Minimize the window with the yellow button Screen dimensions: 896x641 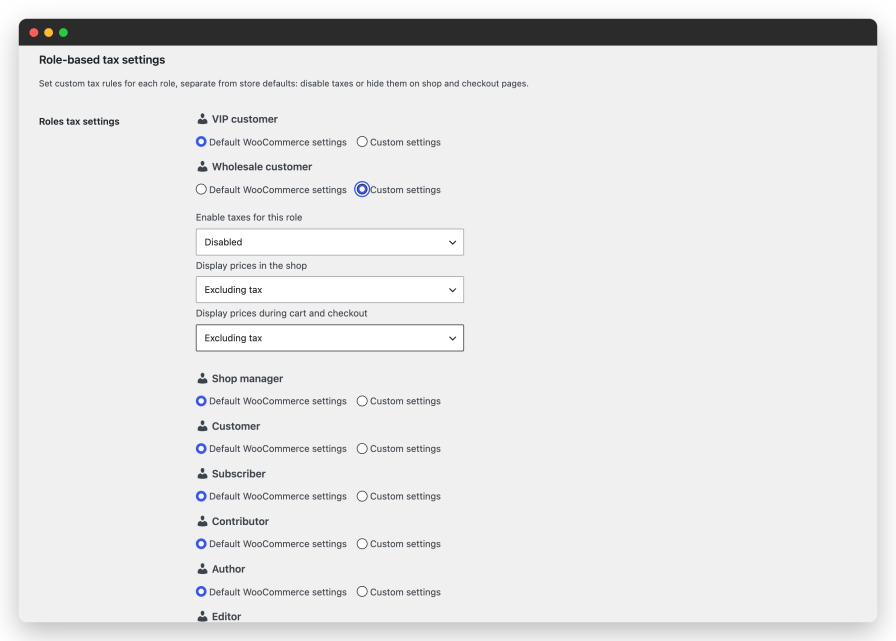[49, 33]
